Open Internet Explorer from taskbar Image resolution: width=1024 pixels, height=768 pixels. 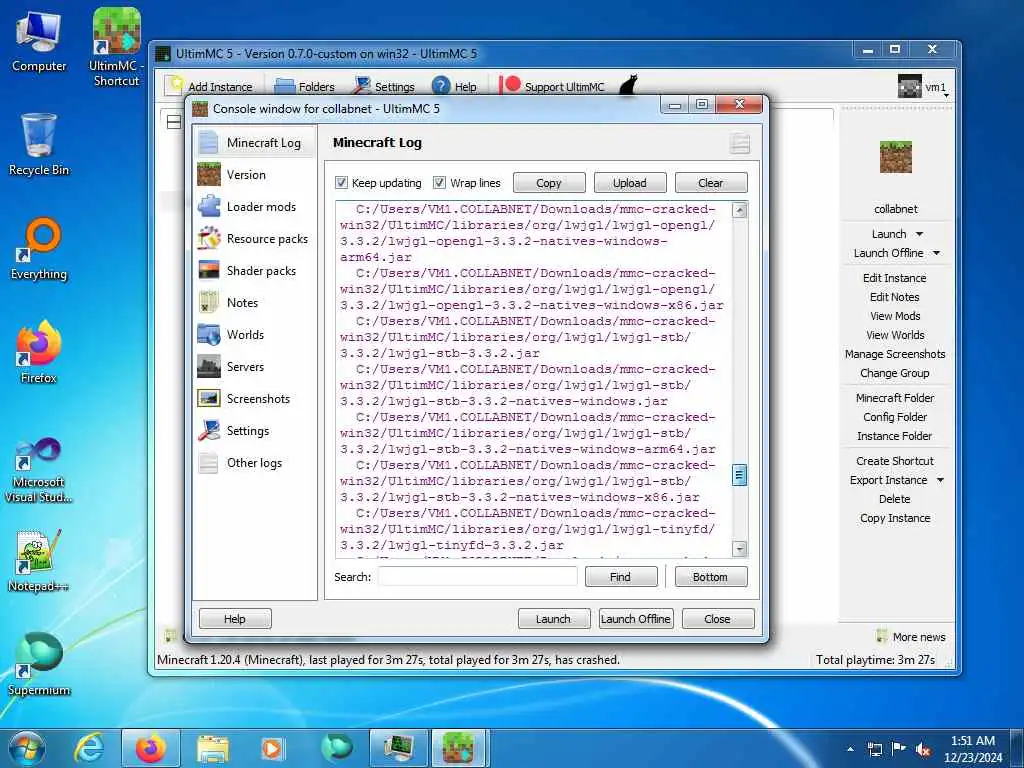point(89,748)
